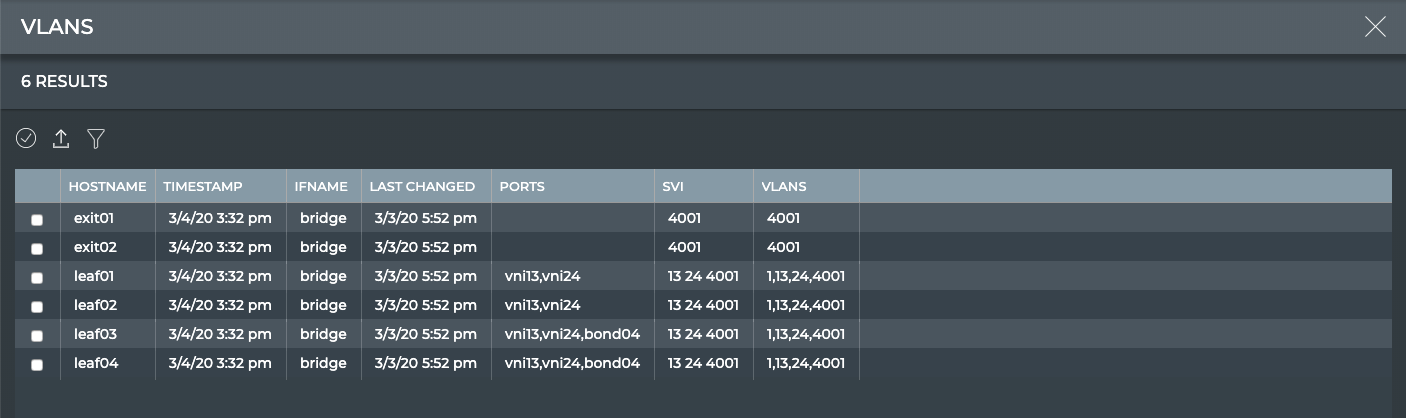1406x418 pixels.
Task: Click the Ifname column header
Action: (321, 186)
